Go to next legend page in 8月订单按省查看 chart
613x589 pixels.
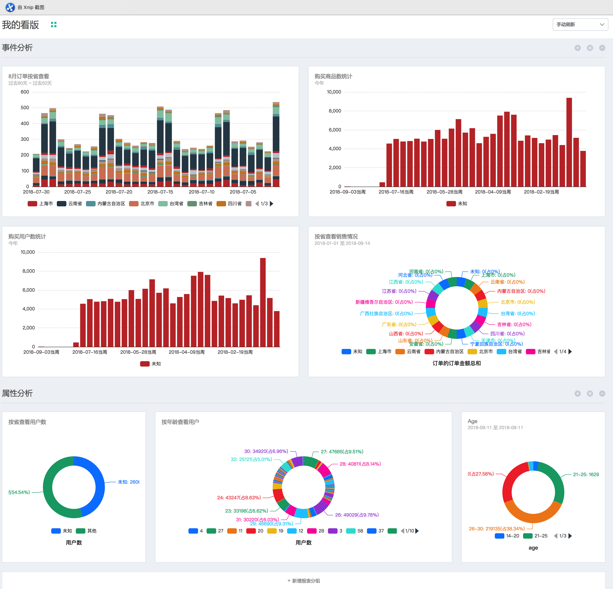point(272,204)
